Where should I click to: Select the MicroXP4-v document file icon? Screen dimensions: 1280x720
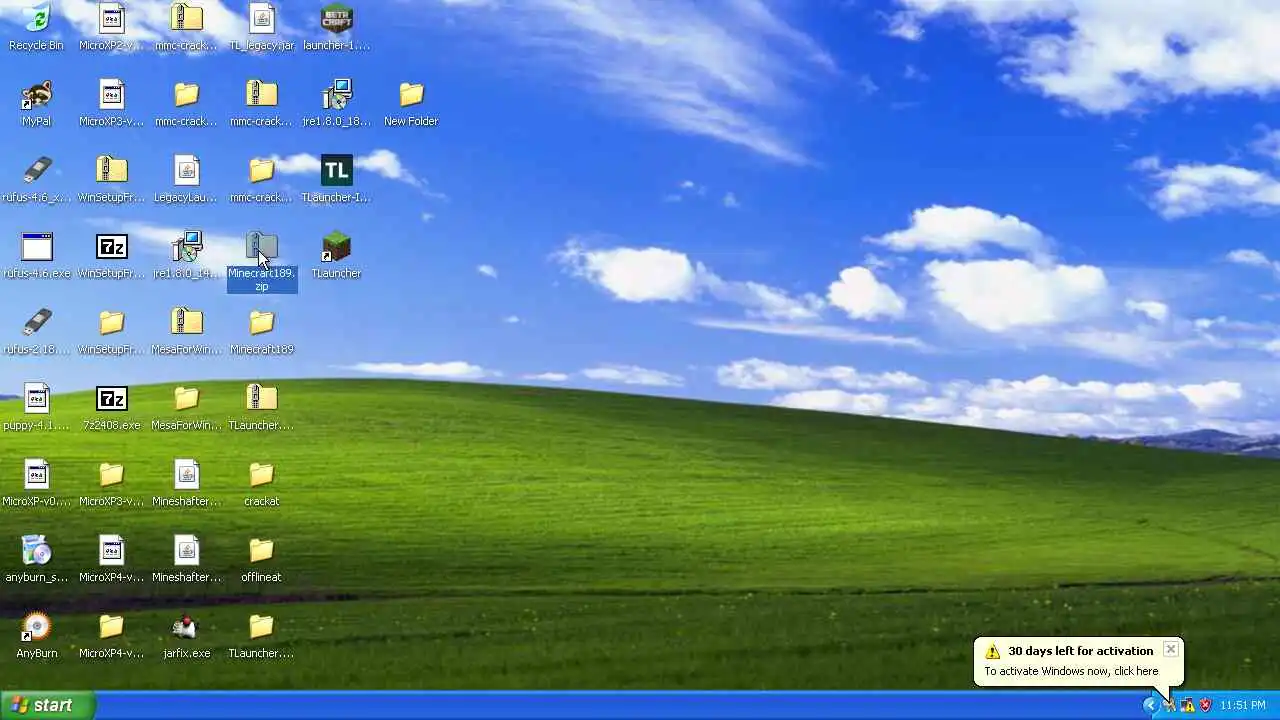[111, 551]
